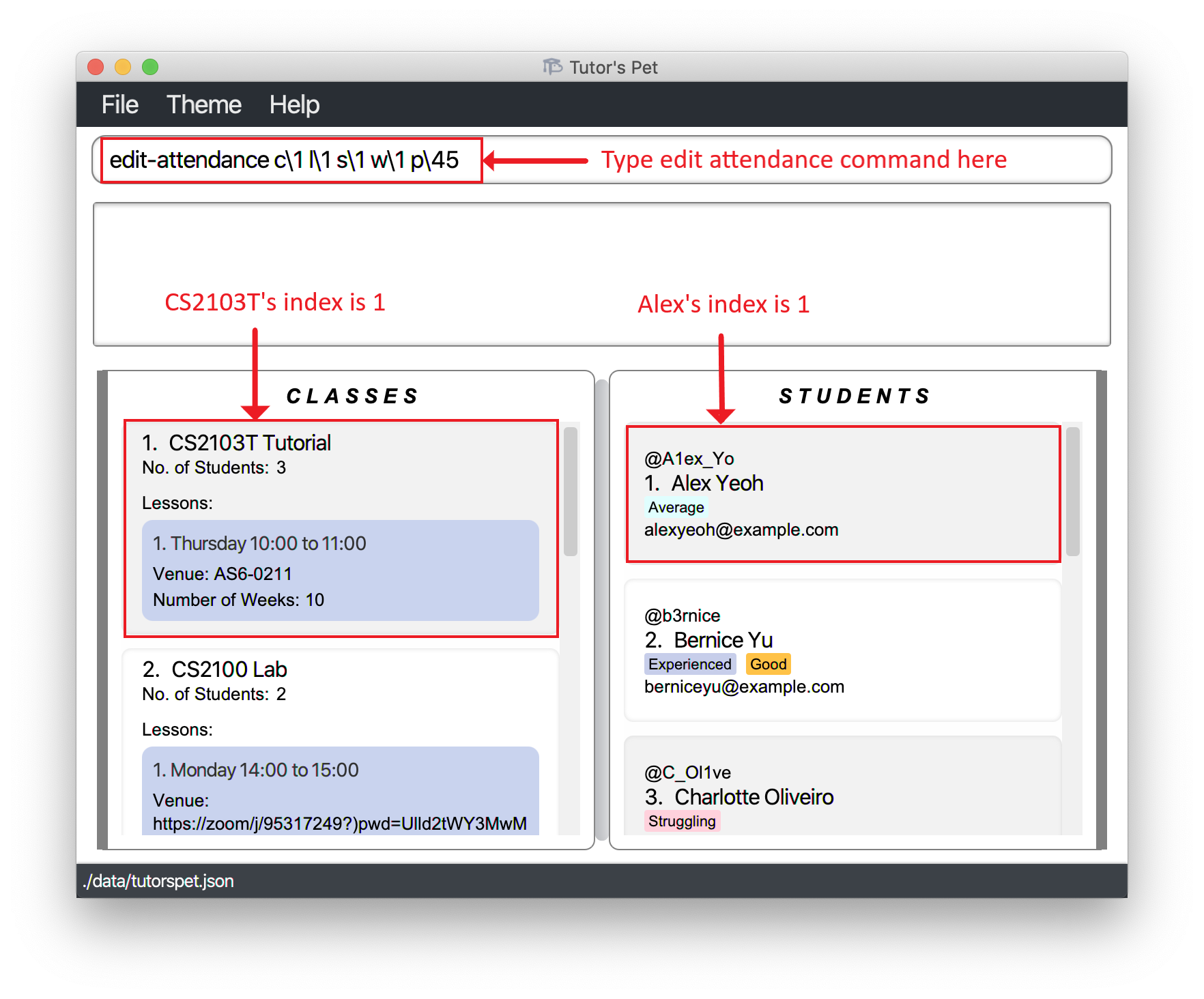Click Venue: AS6-0211 text
This screenshot has width=1204, height=999.
[x=223, y=574]
